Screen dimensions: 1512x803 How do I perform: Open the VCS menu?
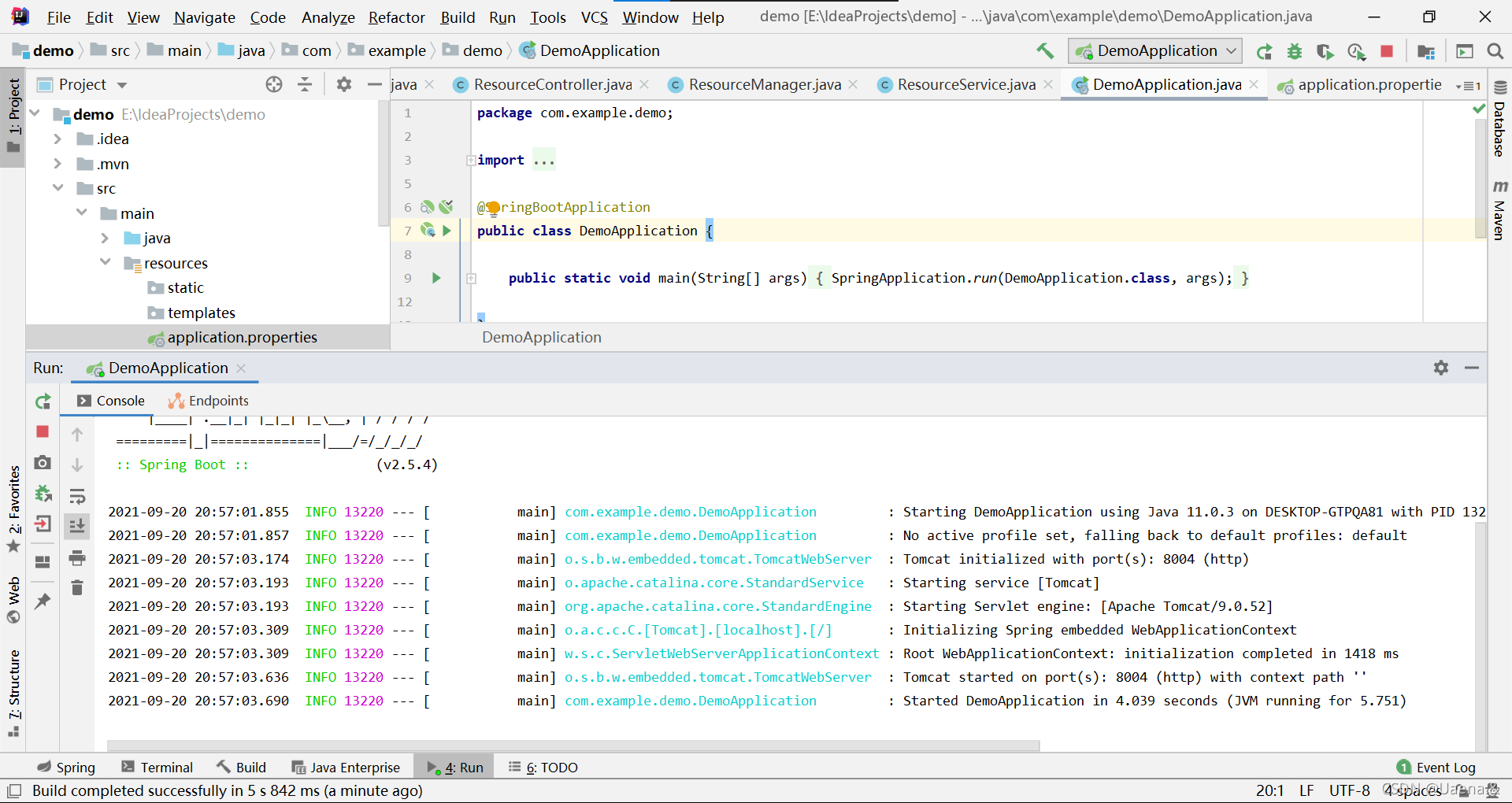click(x=594, y=17)
